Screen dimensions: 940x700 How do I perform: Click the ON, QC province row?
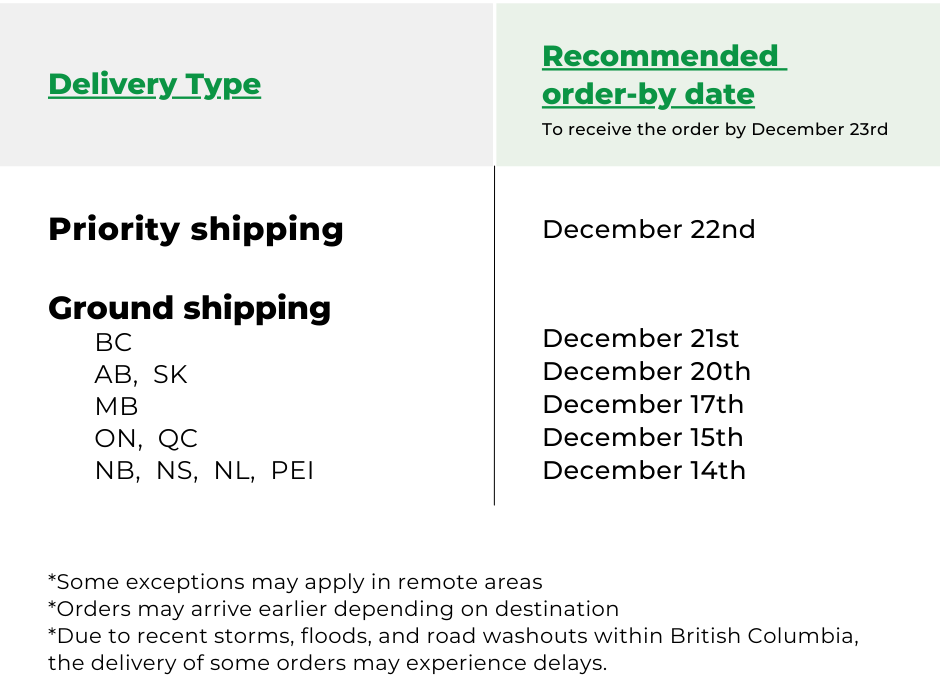click(x=146, y=438)
